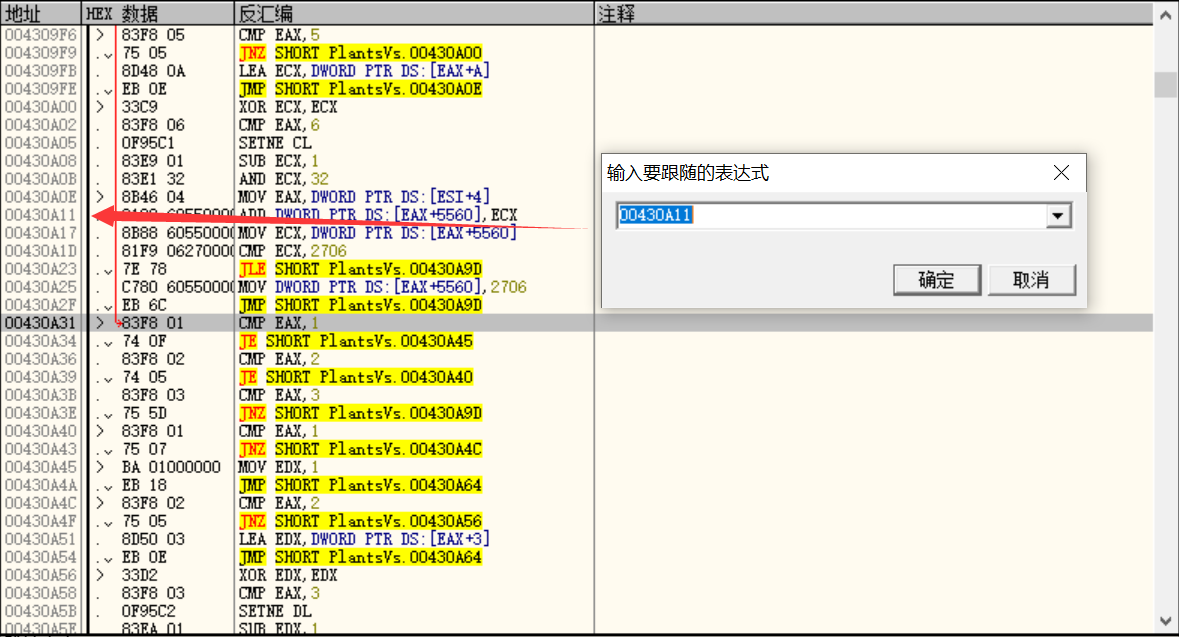Select address 004309FE
This screenshot has height=637, width=1179.
(41, 89)
